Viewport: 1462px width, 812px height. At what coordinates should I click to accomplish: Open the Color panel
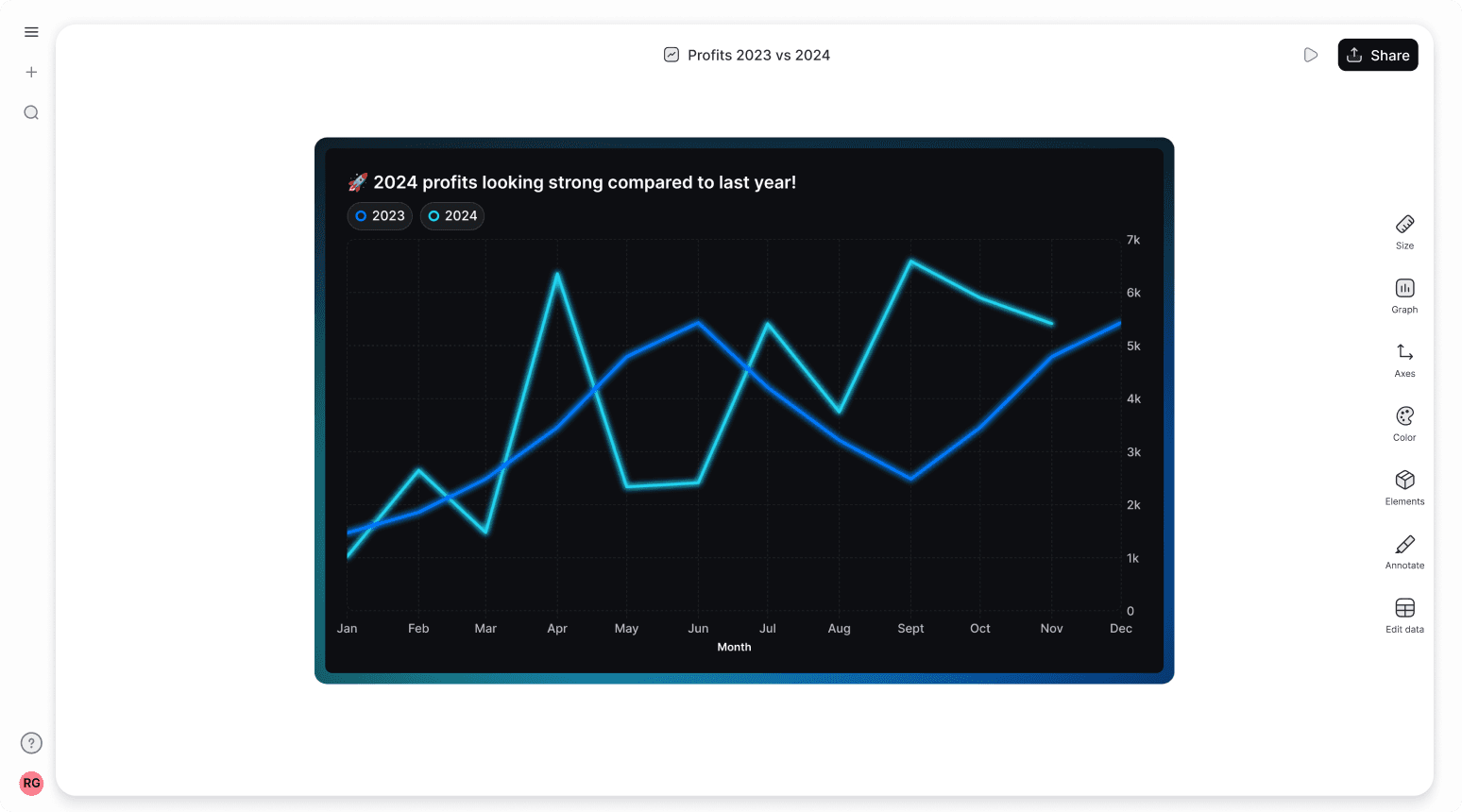tap(1404, 422)
